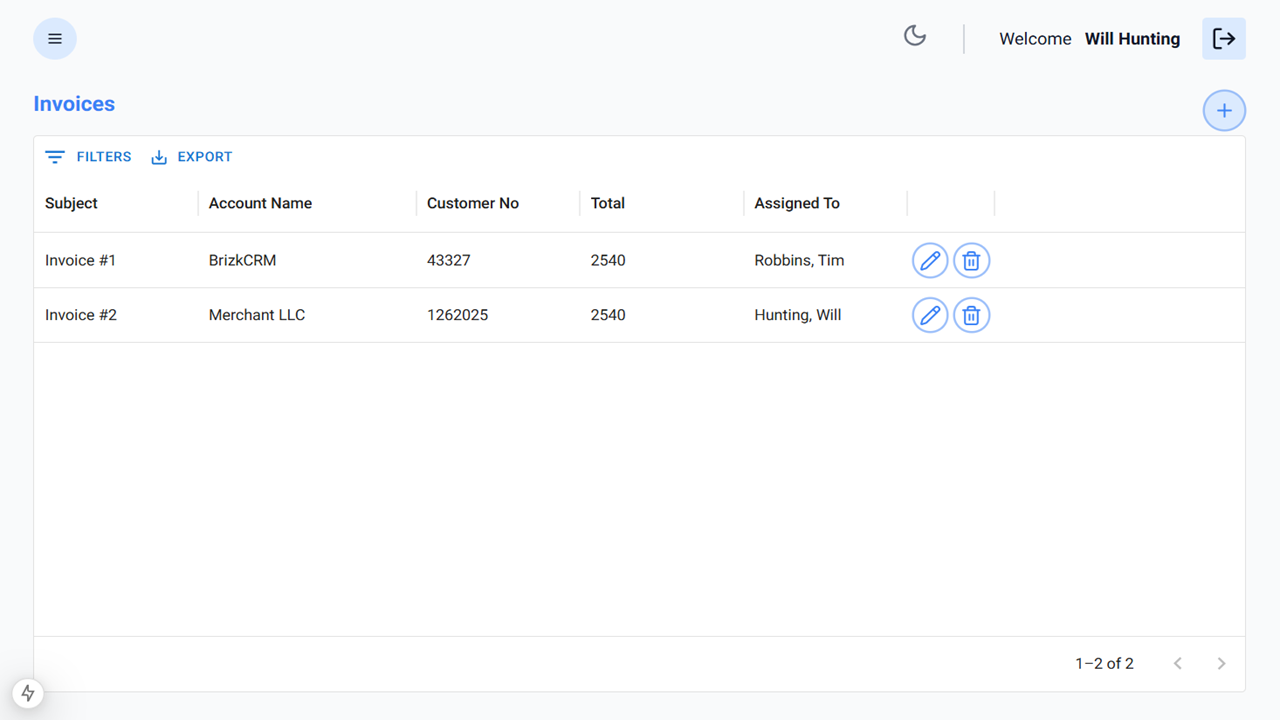Log out using the logout icon
Screen dimensions: 1280x720
1224,38
